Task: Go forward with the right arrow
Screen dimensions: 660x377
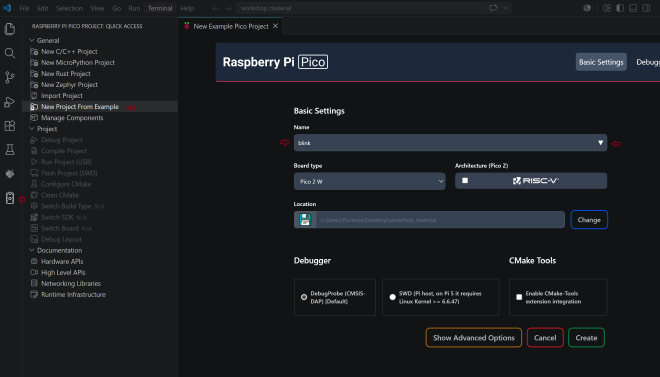Action: pos(228,8)
